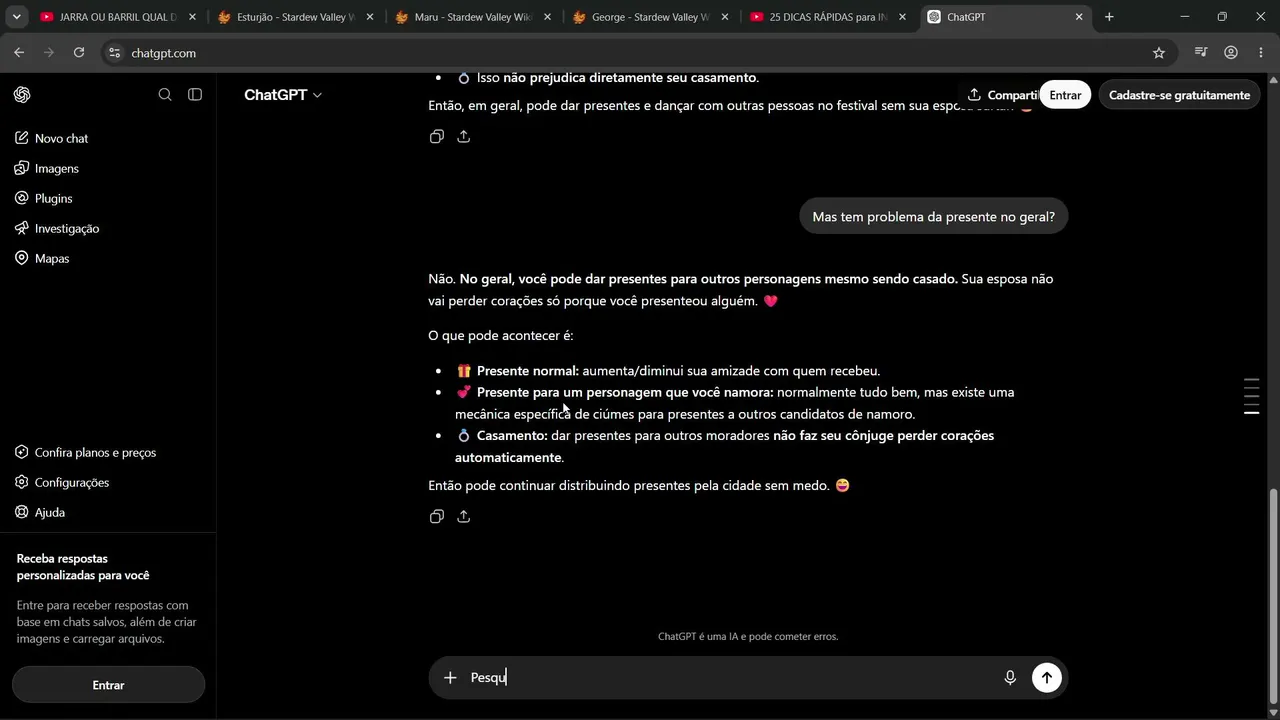Image resolution: width=1280 pixels, height=720 pixels.
Task: Send message with up-arrow button
Action: 1047,678
